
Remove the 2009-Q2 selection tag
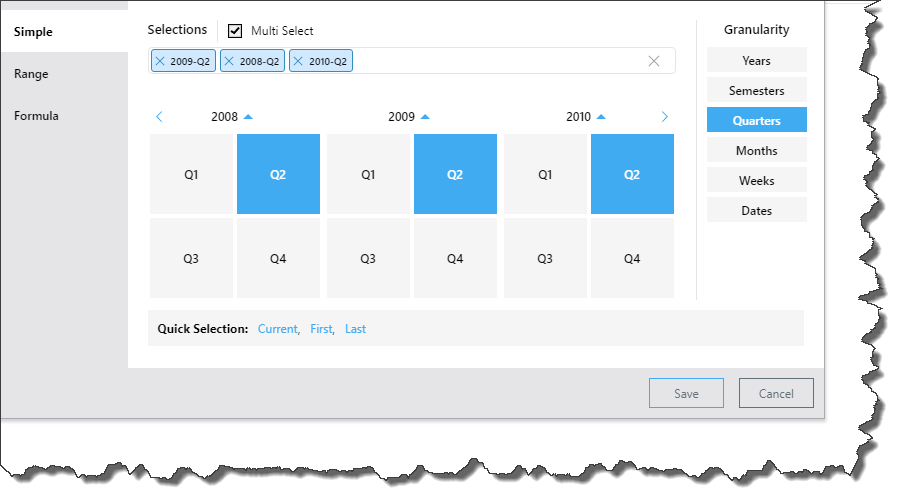click(x=160, y=62)
